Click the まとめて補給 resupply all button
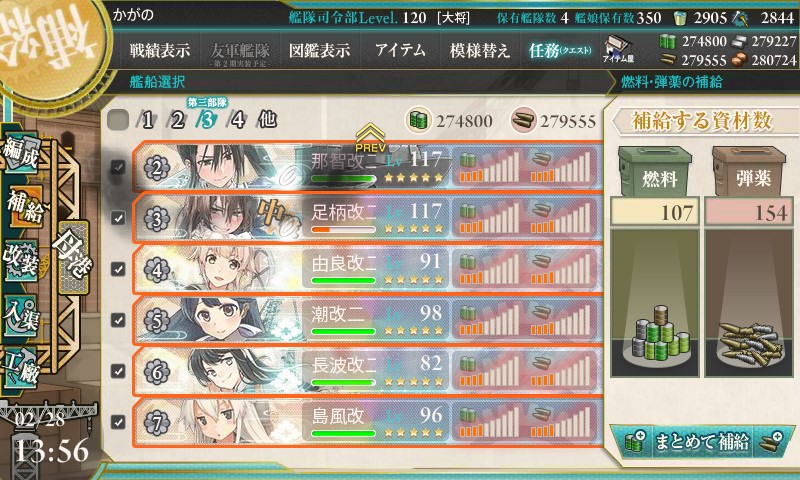The image size is (800, 480). 703,442
